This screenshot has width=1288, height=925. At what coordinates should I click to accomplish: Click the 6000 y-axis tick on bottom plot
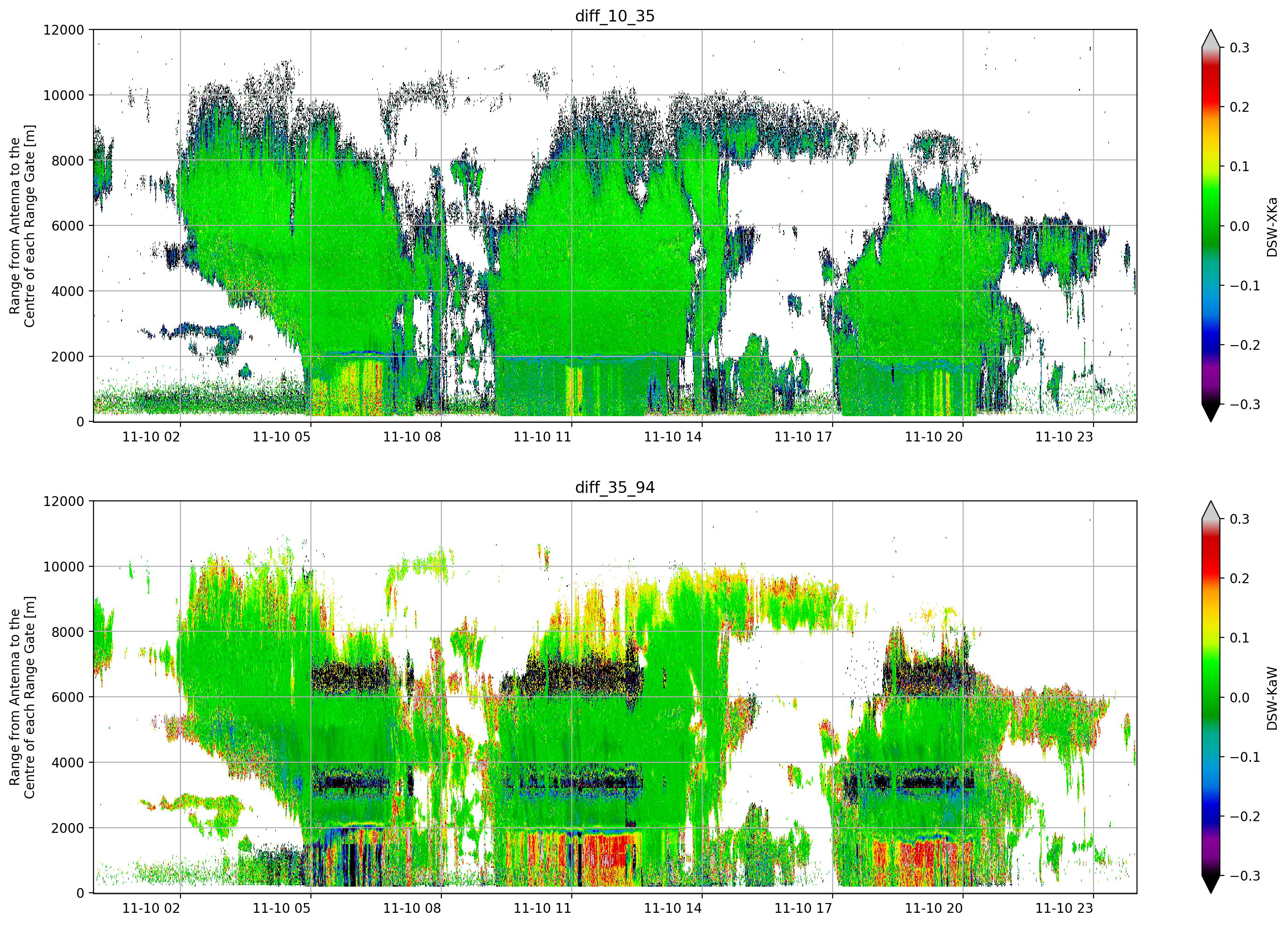tap(68, 697)
